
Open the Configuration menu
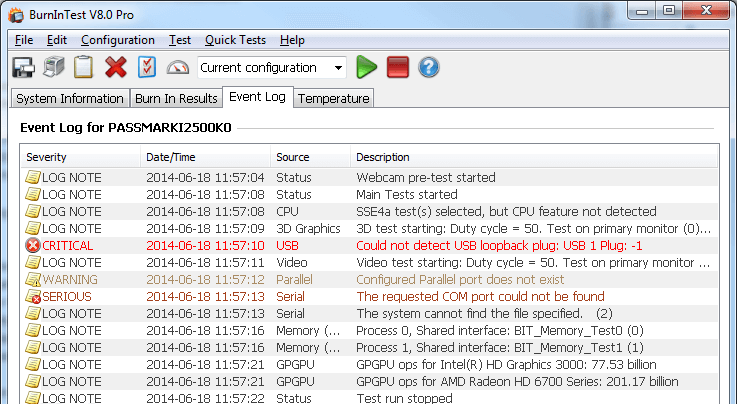click(x=117, y=40)
